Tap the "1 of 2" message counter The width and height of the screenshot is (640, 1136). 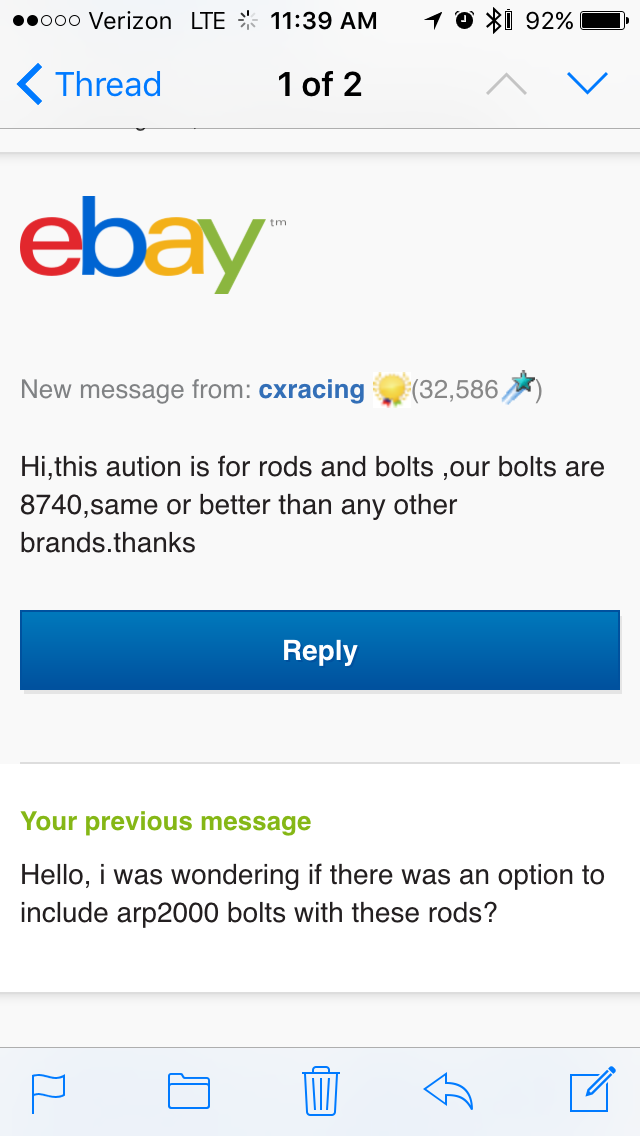click(320, 85)
